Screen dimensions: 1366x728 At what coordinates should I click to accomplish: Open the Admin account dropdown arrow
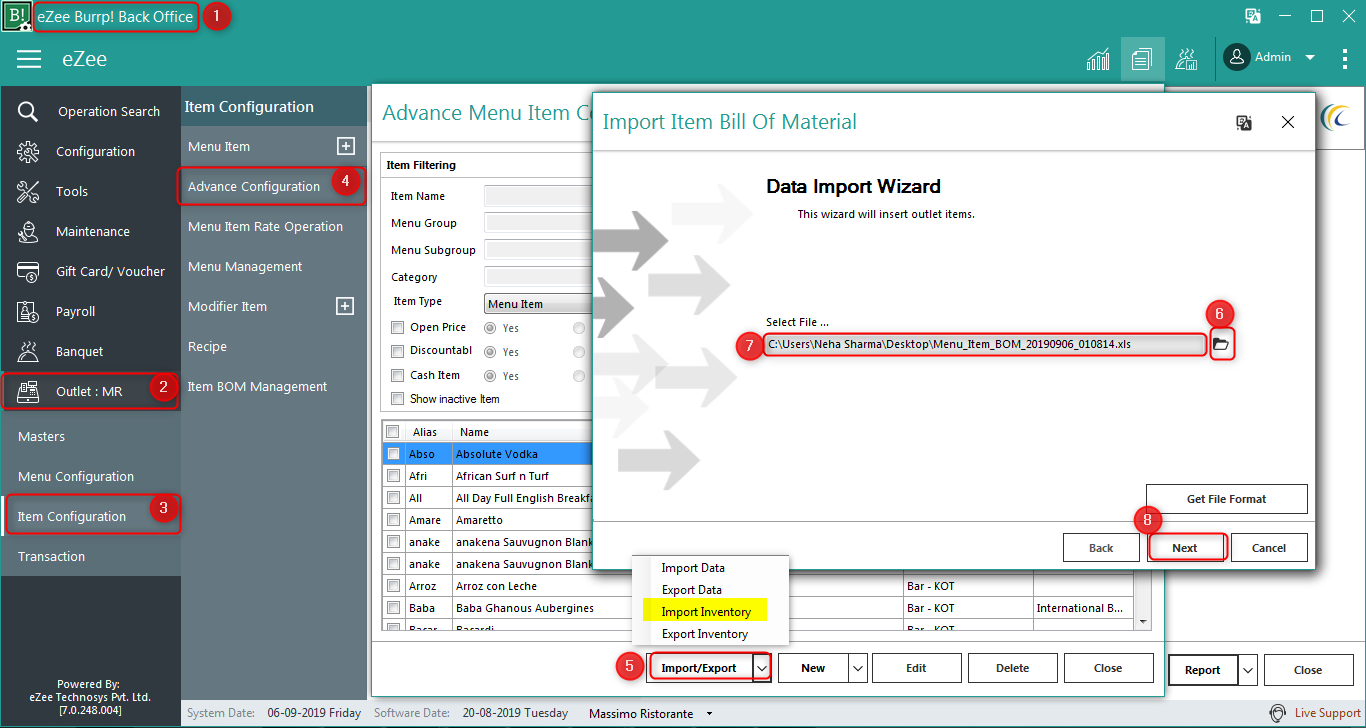click(x=1310, y=58)
